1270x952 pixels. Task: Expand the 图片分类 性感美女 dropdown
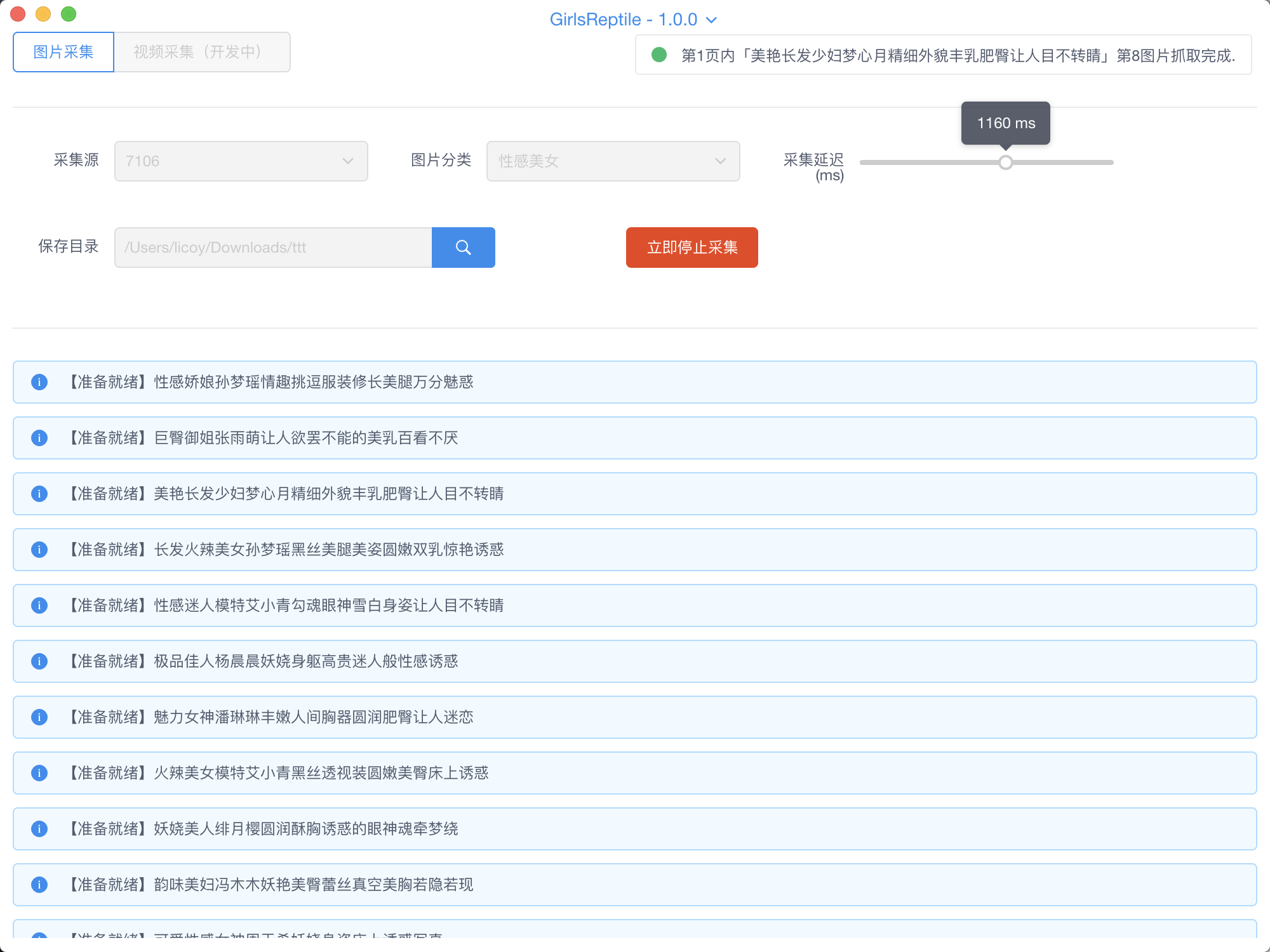(x=613, y=161)
